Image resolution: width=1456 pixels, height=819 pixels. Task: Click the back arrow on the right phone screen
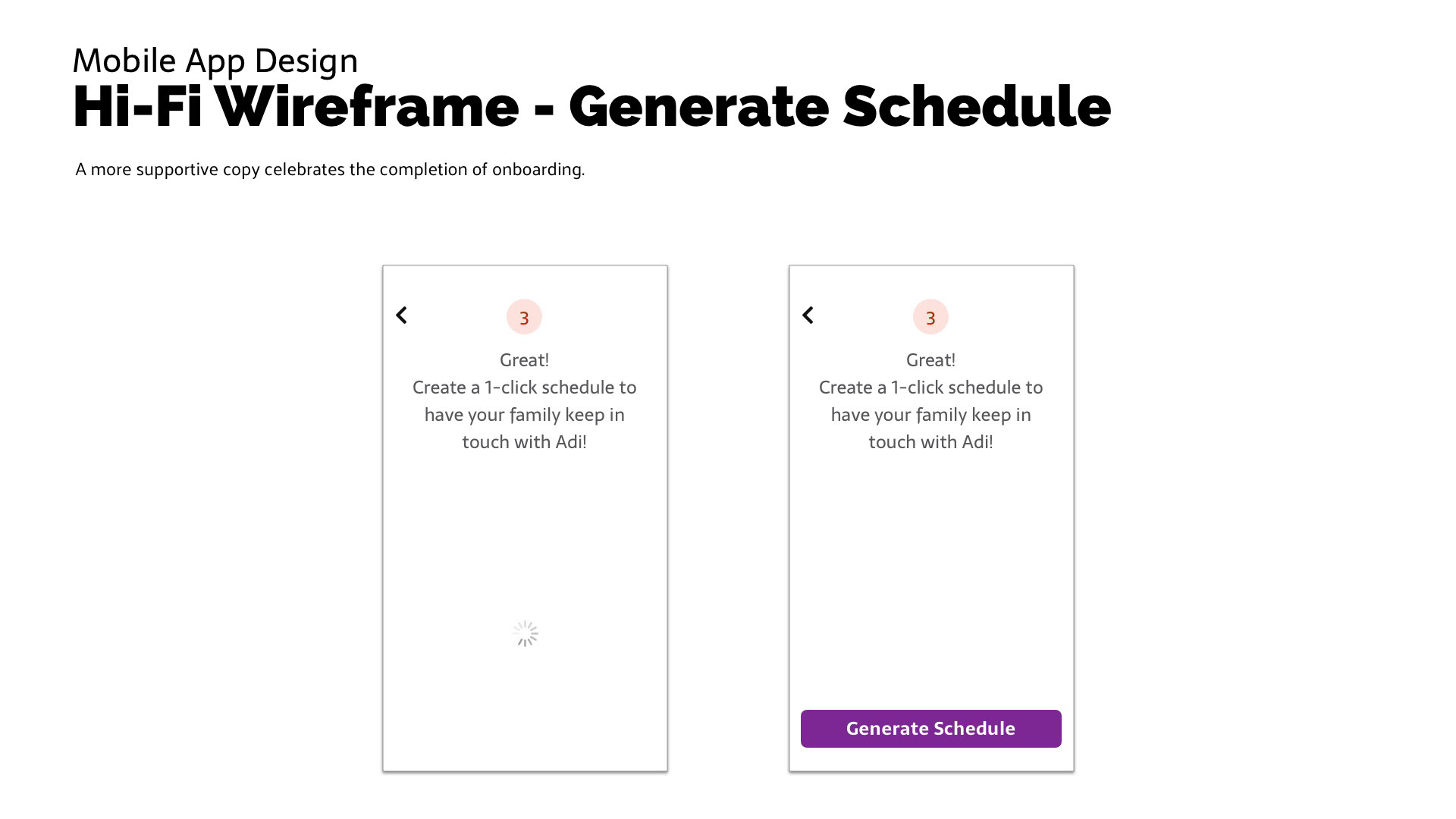pyautogui.click(x=808, y=315)
